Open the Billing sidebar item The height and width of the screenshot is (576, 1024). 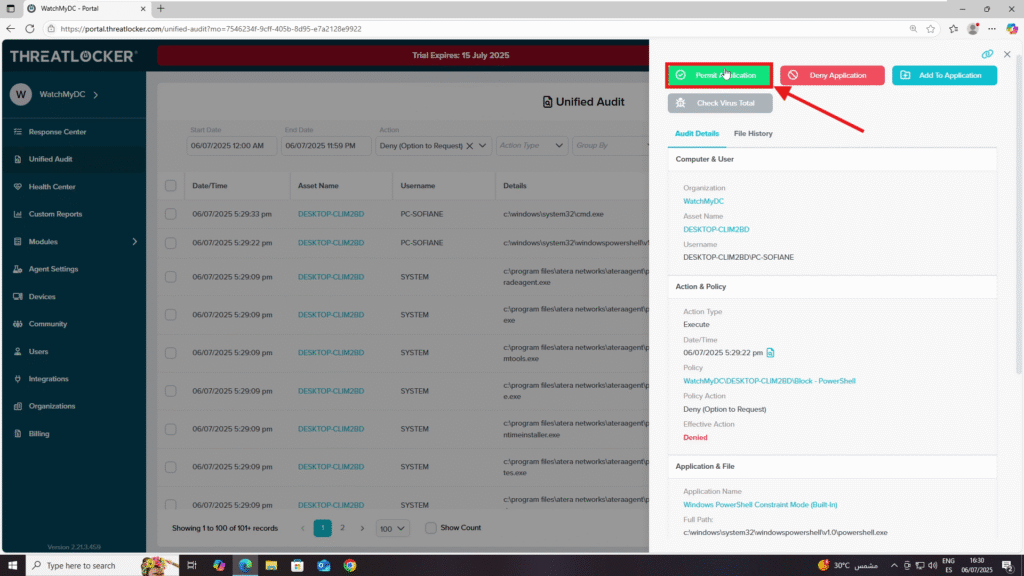(39, 434)
